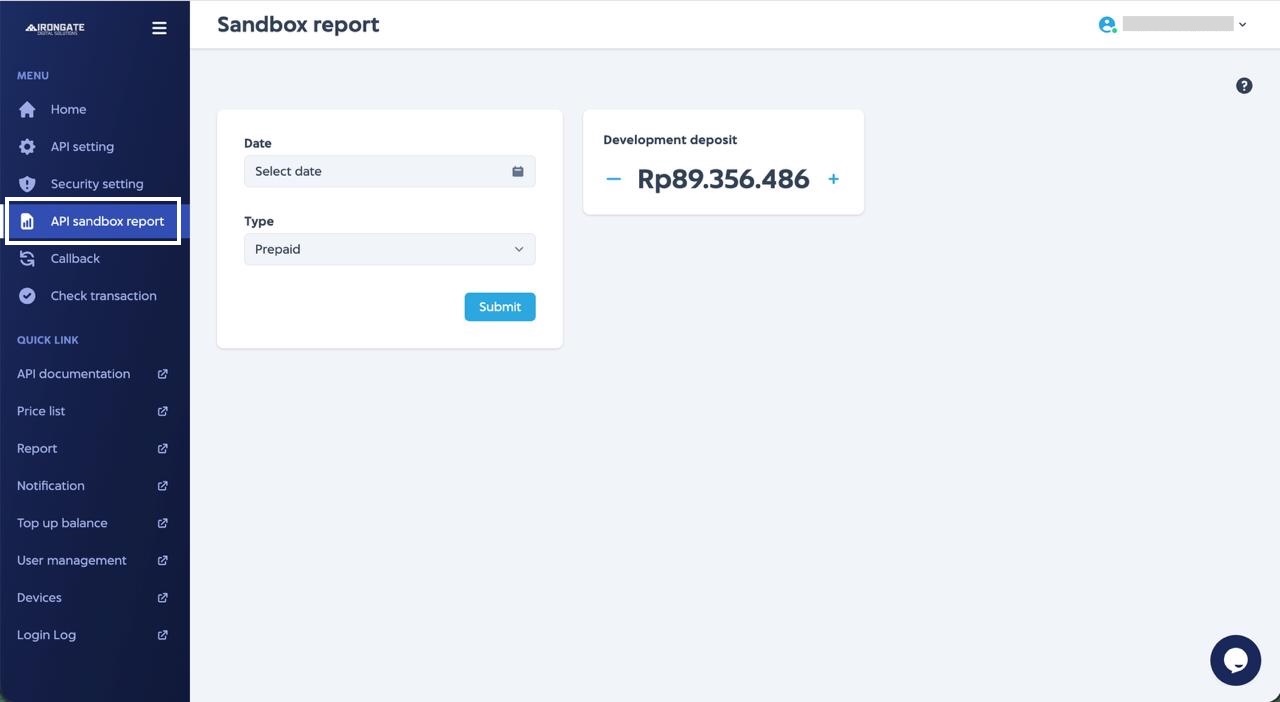Open the Type dropdown showing Prepaid

[x=389, y=249]
